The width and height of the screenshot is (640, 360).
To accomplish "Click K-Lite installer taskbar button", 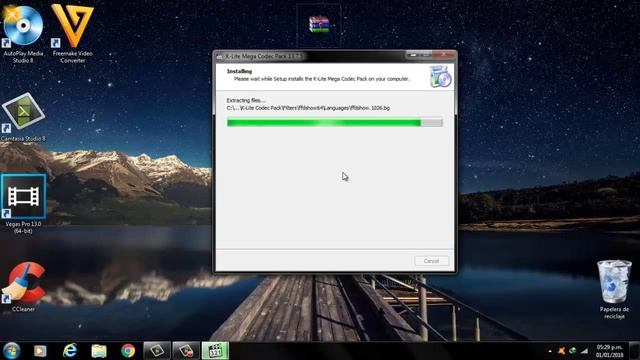I will [x=215, y=351].
